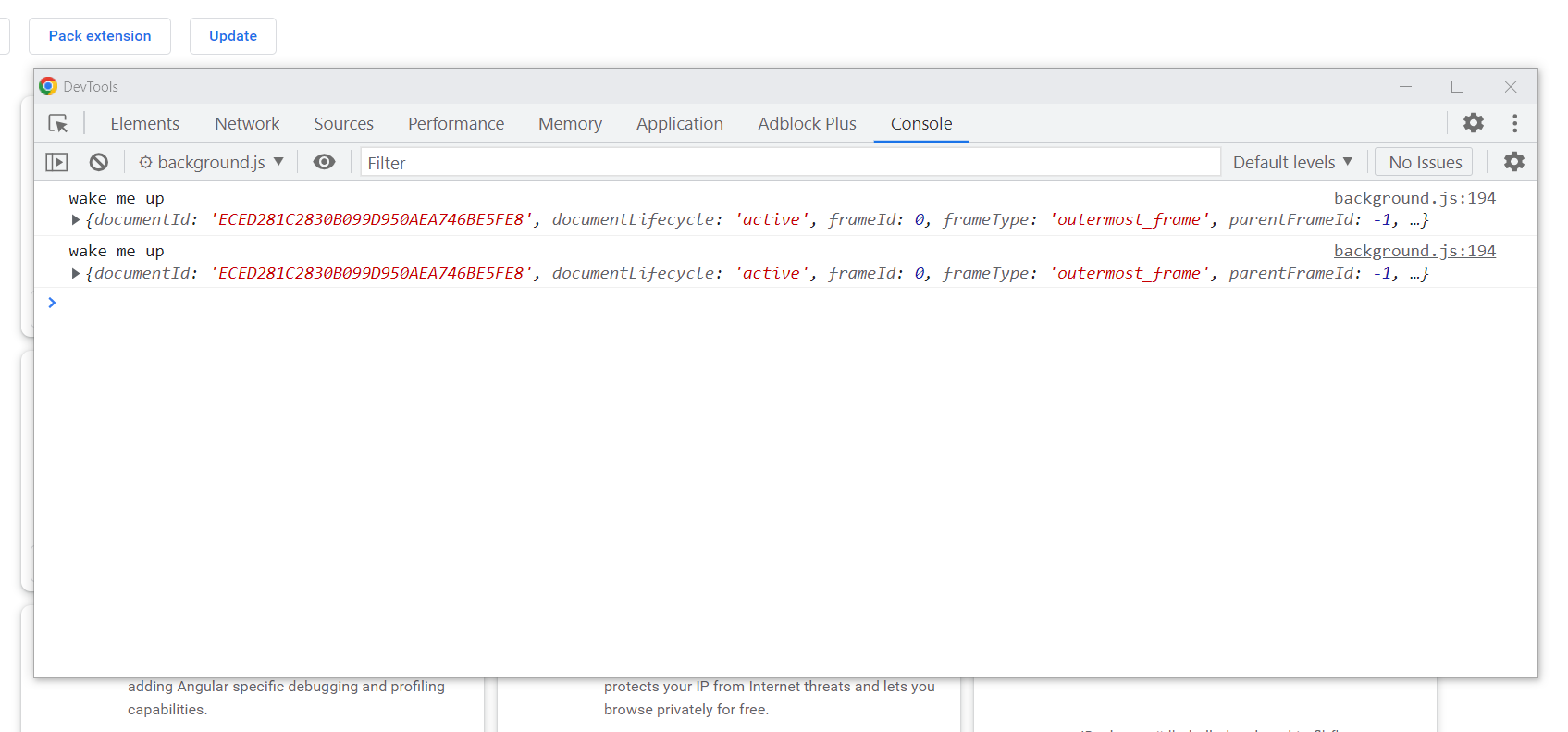The height and width of the screenshot is (732, 1568).
Task: Select the Console tab
Action: (x=921, y=123)
